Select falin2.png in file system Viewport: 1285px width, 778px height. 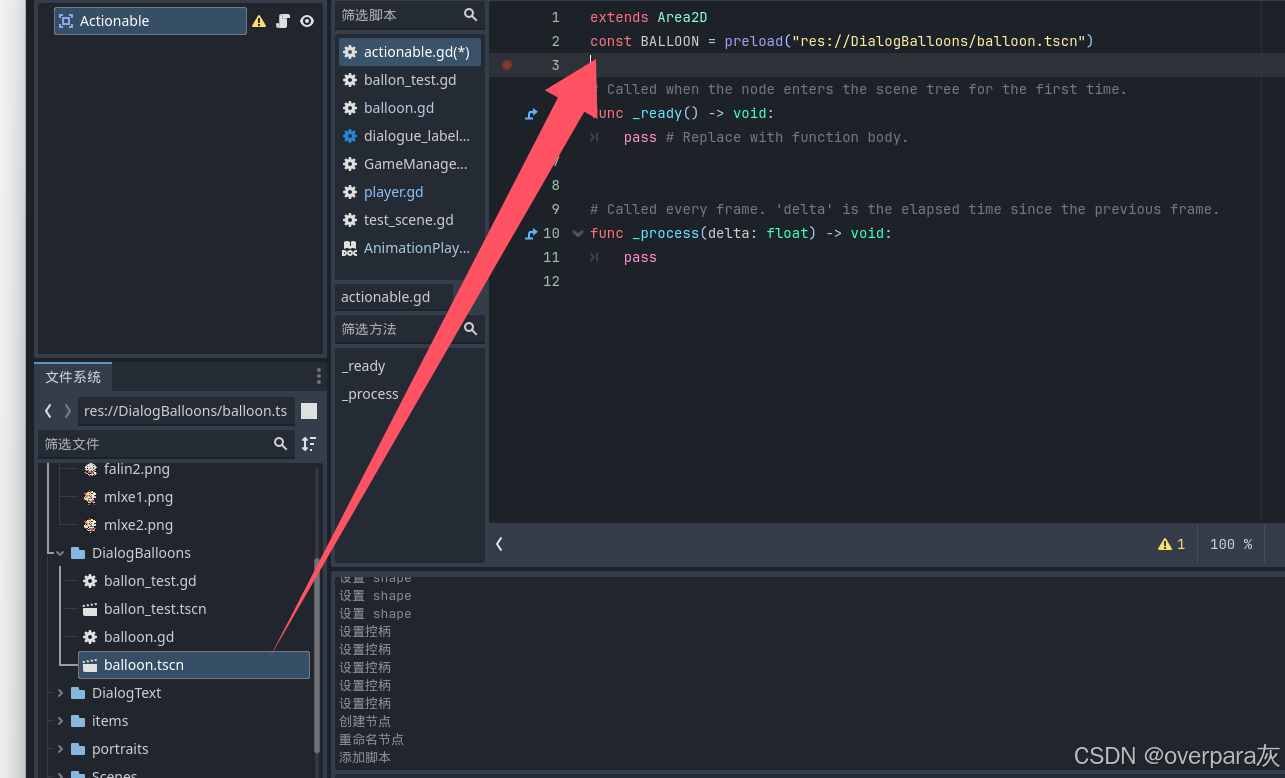[137, 469]
